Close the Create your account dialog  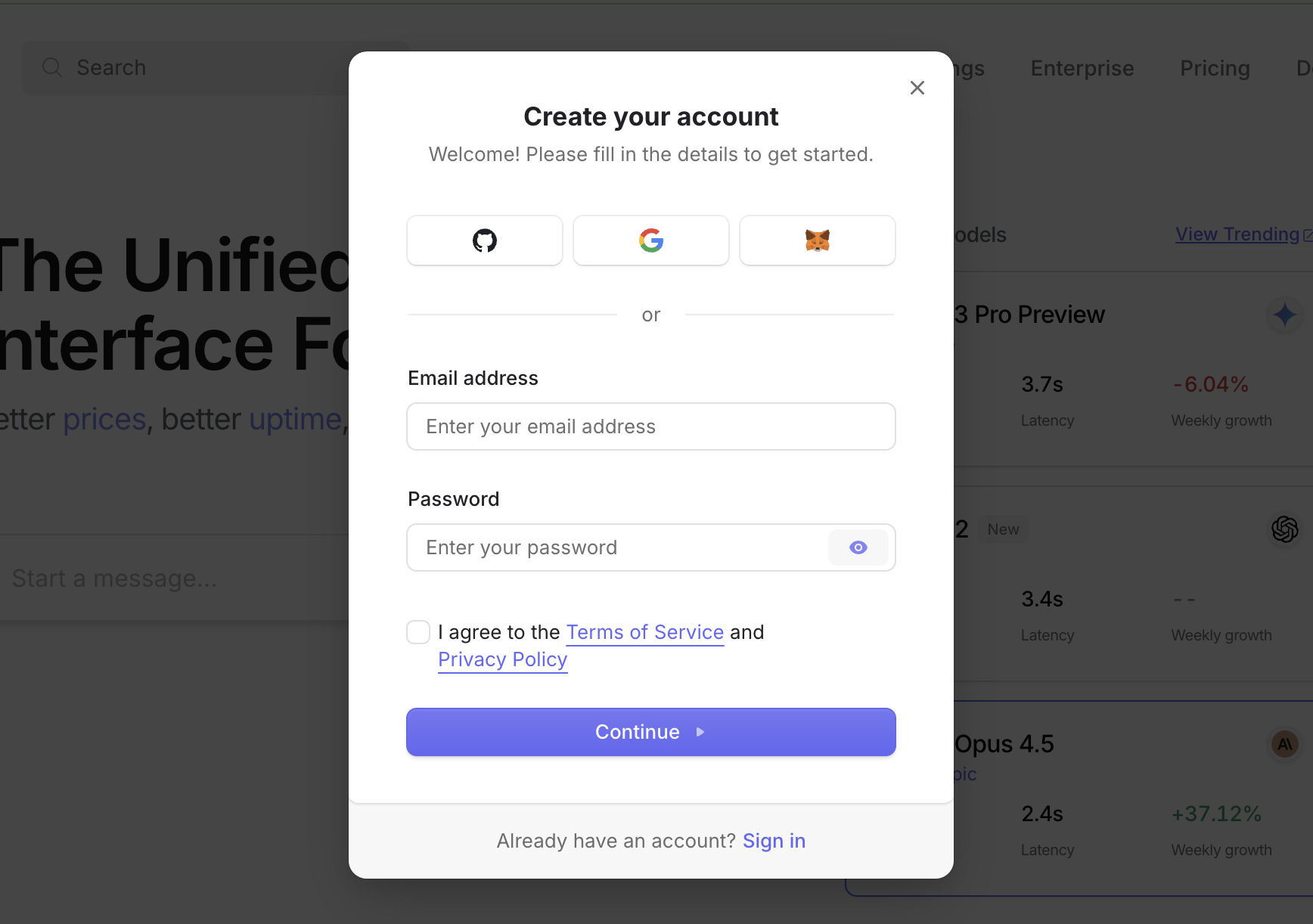917,88
